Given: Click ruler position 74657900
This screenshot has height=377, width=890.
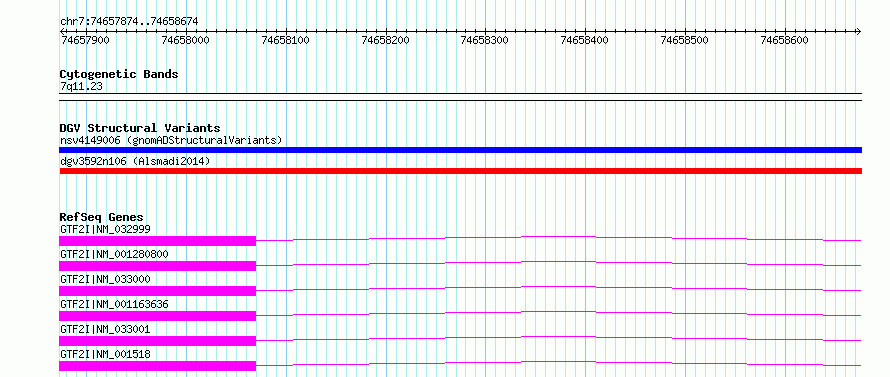Looking at the screenshot, I should (85, 40).
